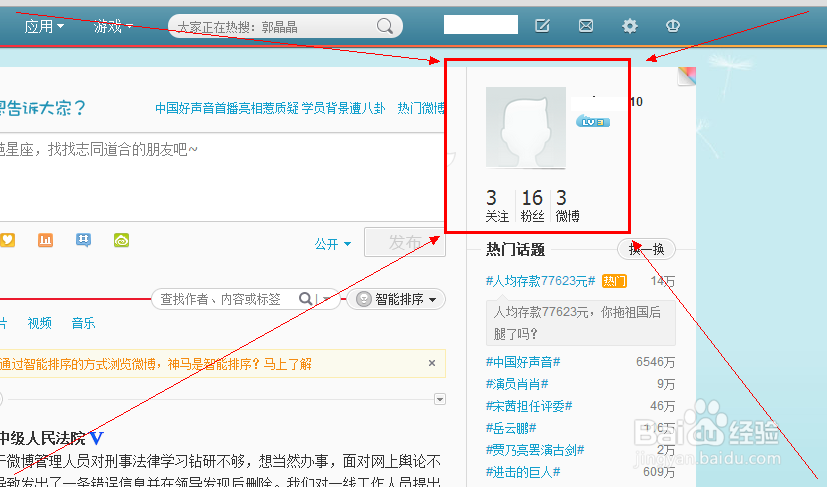Image resolution: width=827 pixels, height=487 pixels.
Task: Click the topic description 人均存款77623元，你拖祖国后腿了吗
Action: 580,323
